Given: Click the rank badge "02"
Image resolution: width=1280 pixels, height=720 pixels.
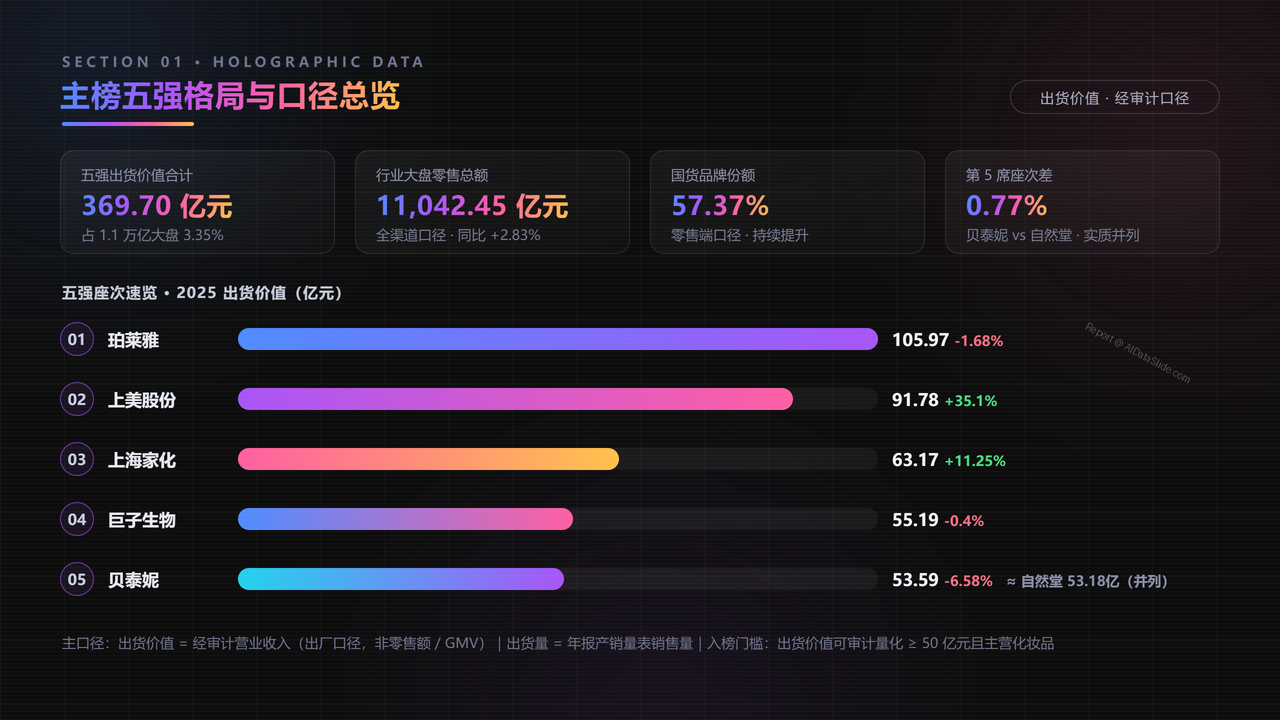Looking at the screenshot, I should coord(77,400).
